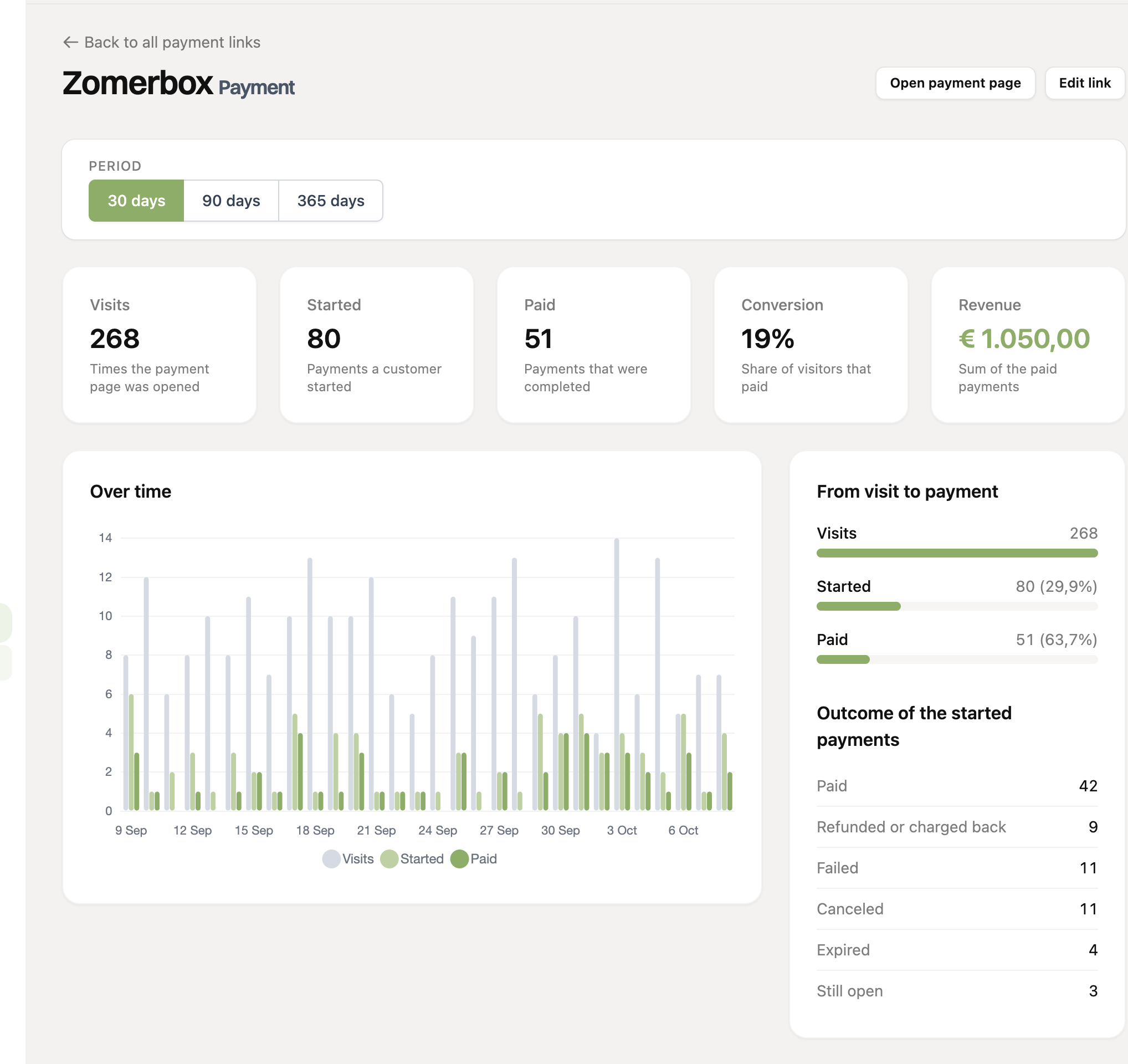
Task: Click the 'Over time' chart heading
Action: [131, 492]
